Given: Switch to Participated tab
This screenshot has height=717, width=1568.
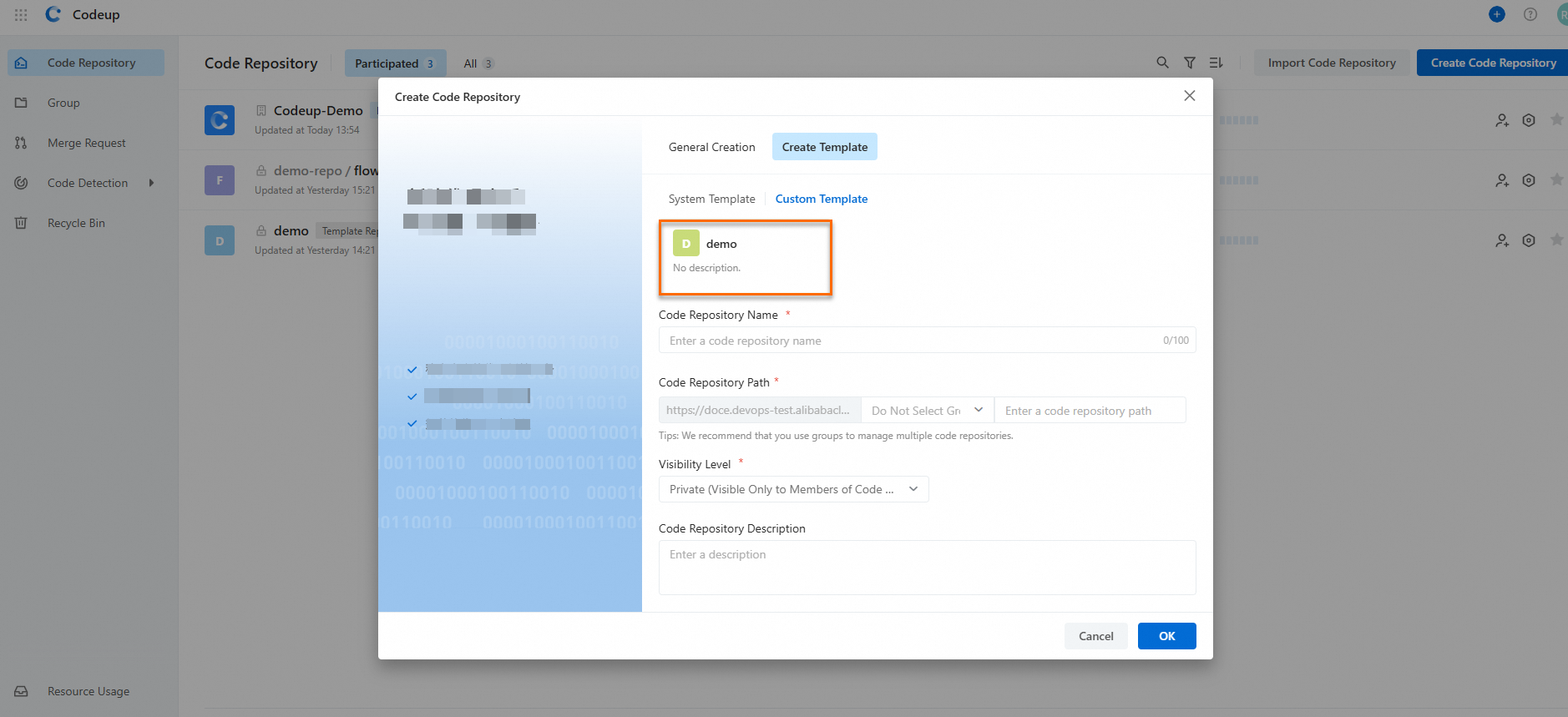Looking at the screenshot, I should point(395,63).
